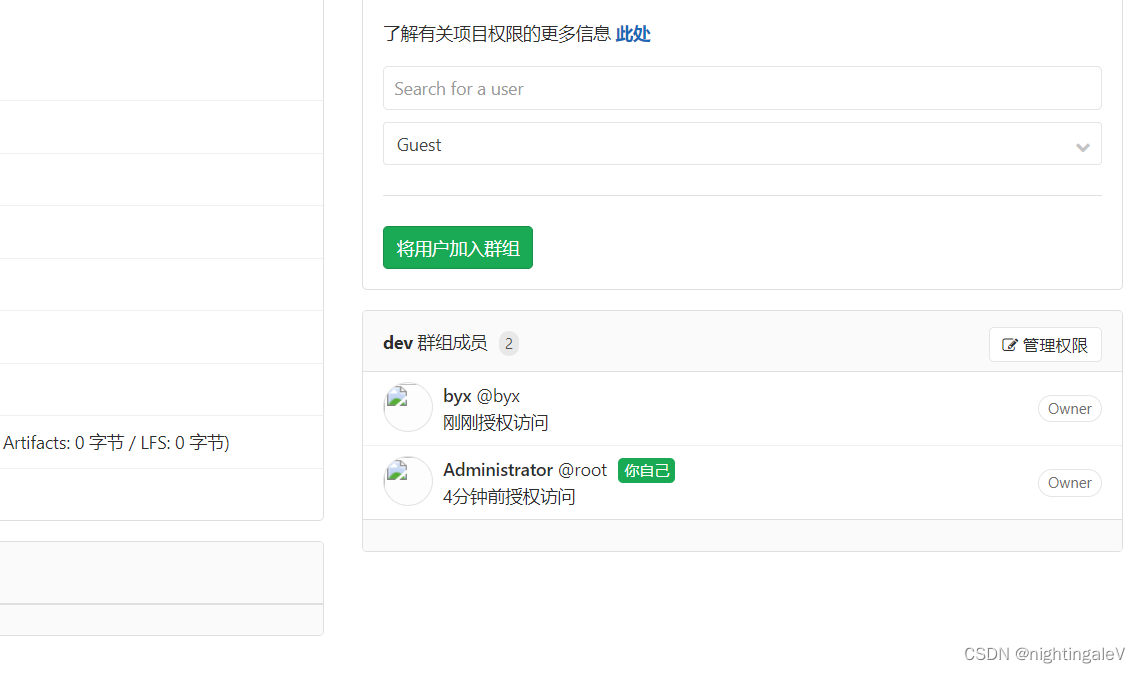1140x673 pixels.
Task: Open the @byx profile link
Action: (x=500, y=395)
